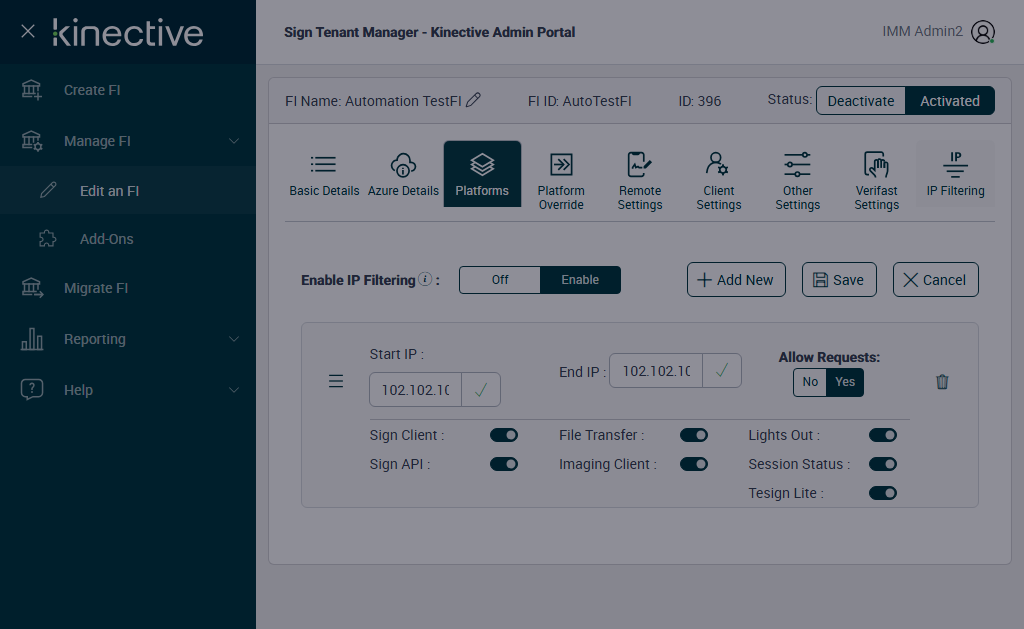This screenshot has width=1024, height=629.
Task: Toggle the Lights Out switch
Action: pos(883,435)
